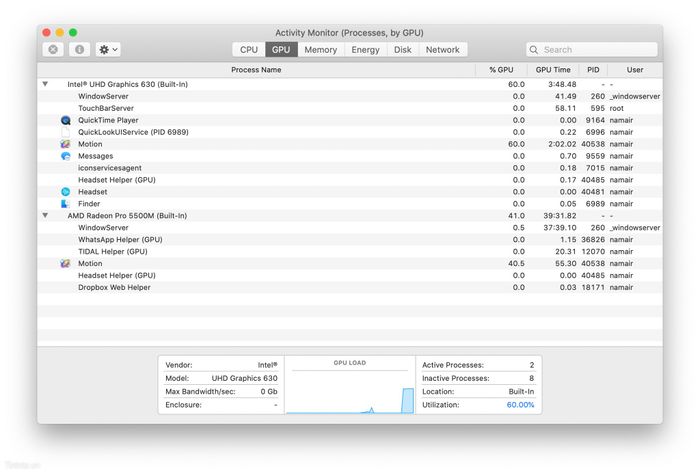Click the 41.0 % GPU of AMD Radeon group
700x473 pixels.
(516, 216)
